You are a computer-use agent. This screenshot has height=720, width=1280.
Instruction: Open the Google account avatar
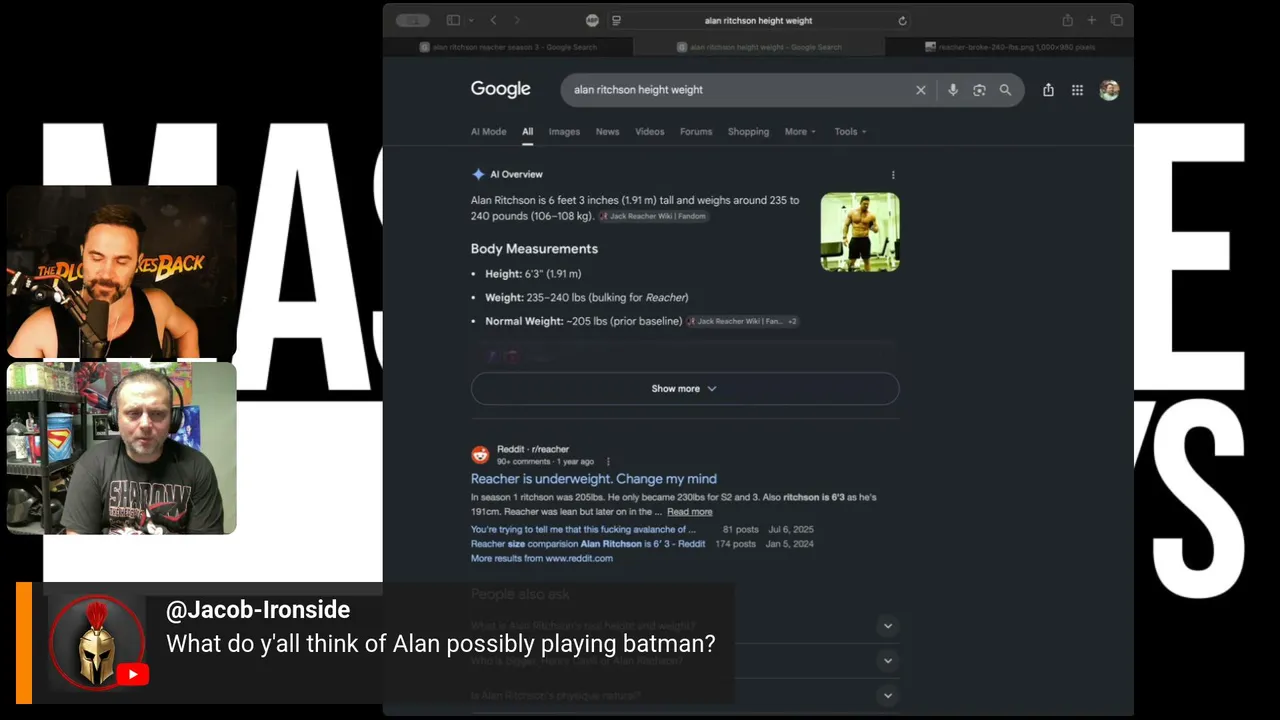(x=1109, y=90)
